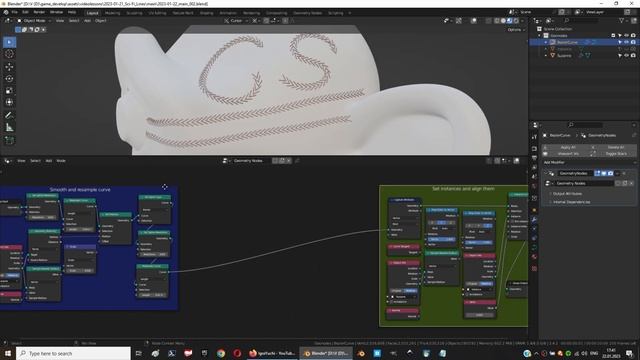Expand the Output Attributes subpanel
This screenshot has width=640, height=360.
[x=567, y=193]
